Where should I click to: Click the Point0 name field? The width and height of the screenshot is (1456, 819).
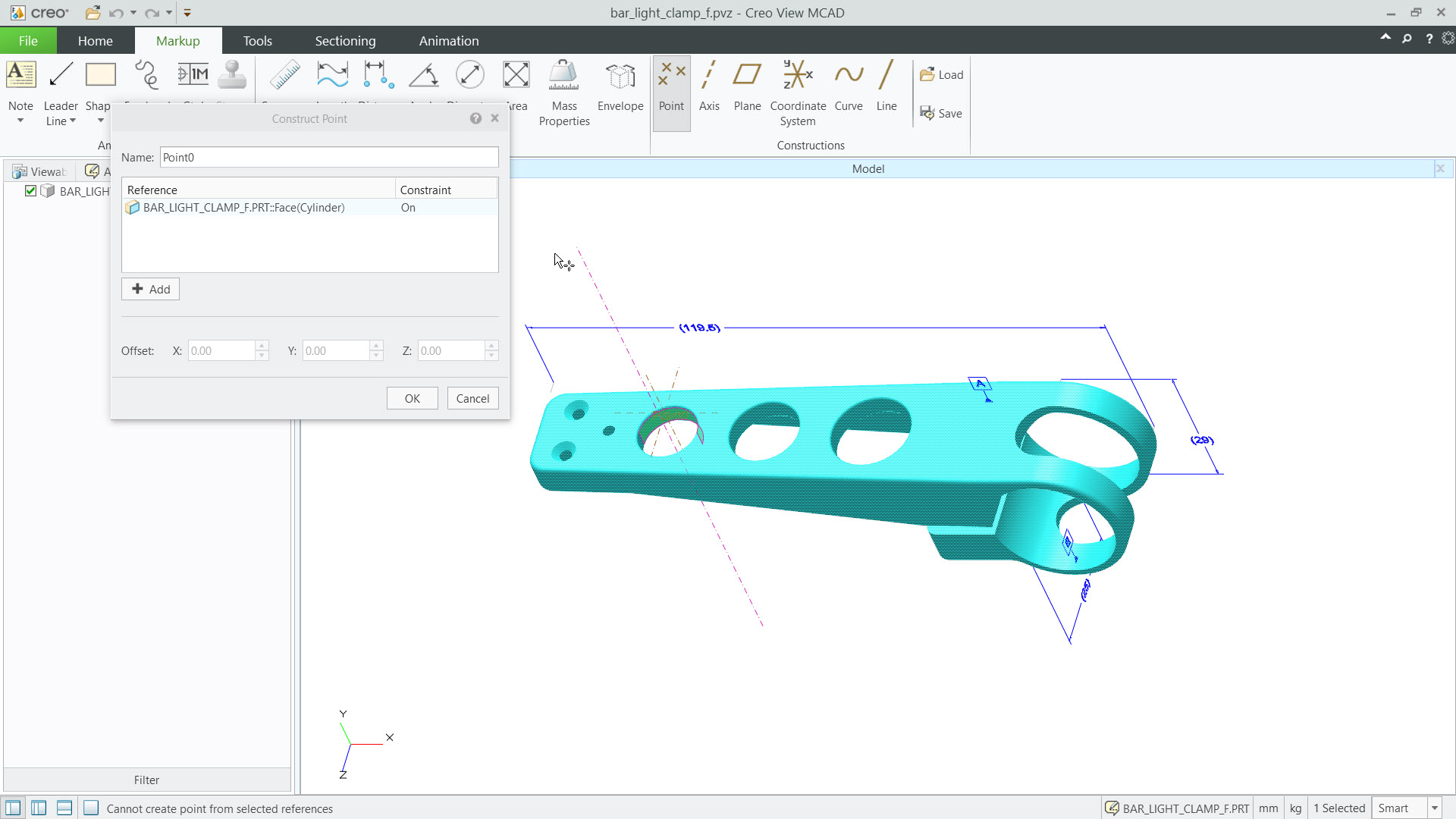(x=329, y=157)
